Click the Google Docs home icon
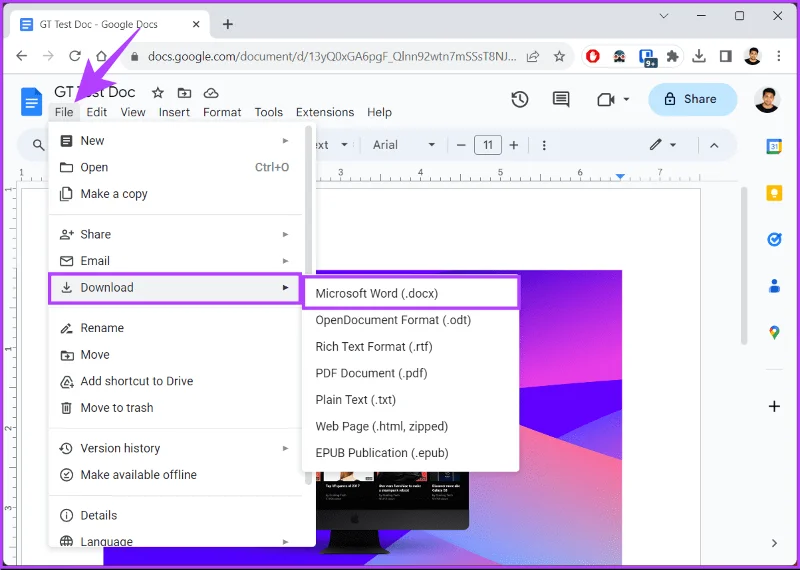 (x=32, y=102)
